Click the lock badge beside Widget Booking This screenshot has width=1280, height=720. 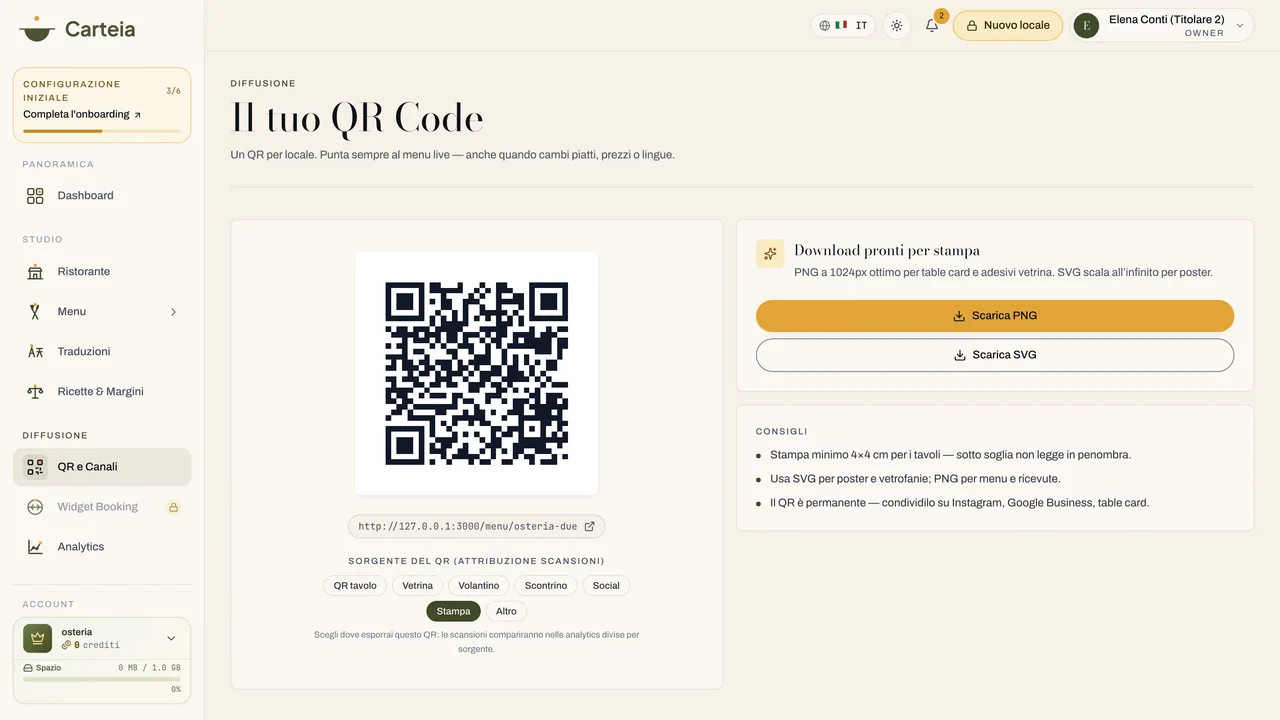point(173,507)
